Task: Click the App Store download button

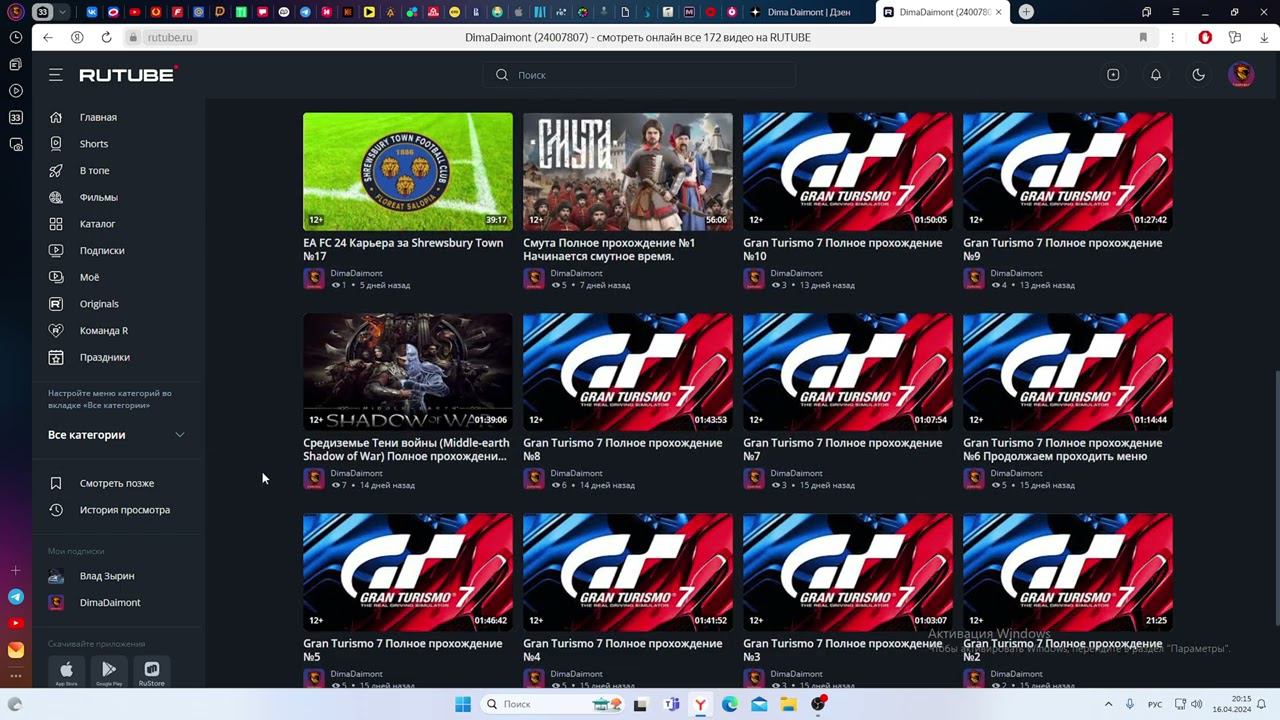Action: 66,672
